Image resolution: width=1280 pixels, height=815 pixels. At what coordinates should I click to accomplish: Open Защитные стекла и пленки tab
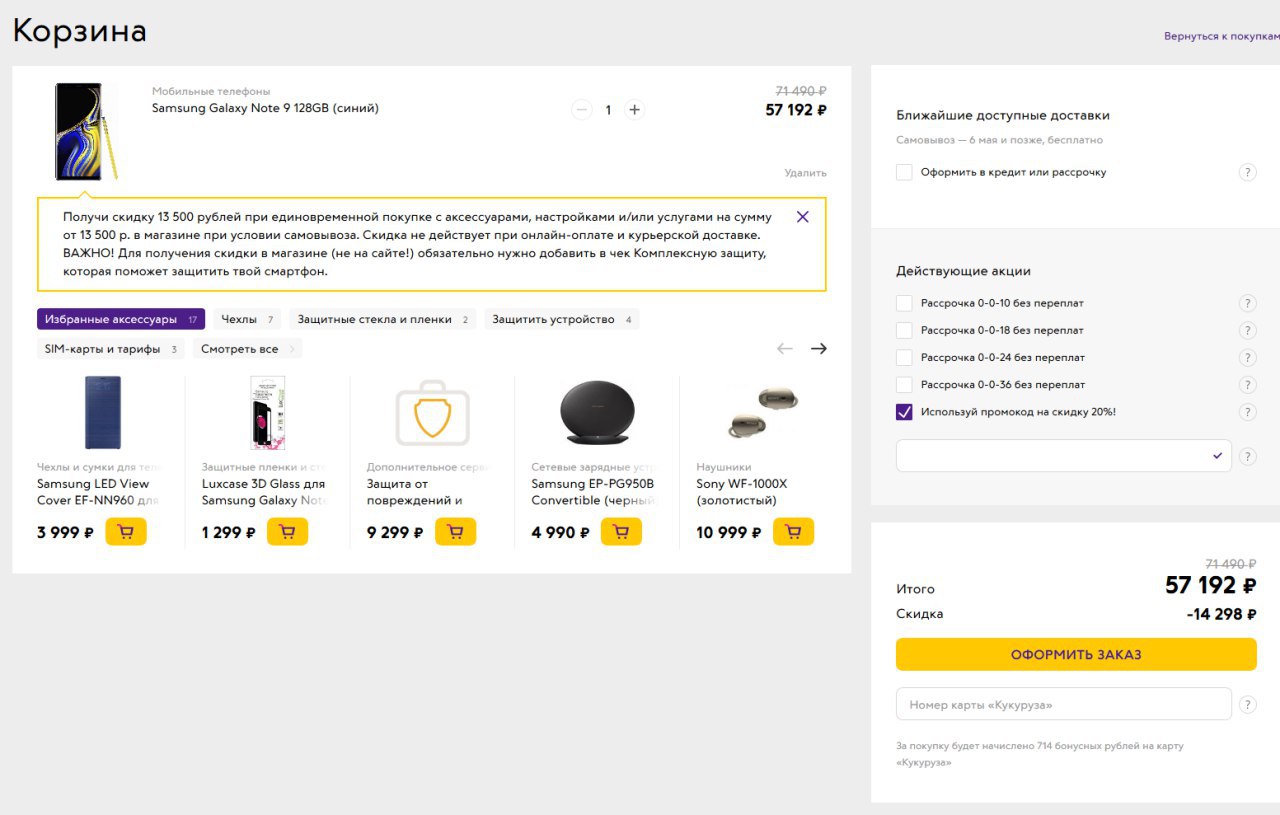point(383,319)
